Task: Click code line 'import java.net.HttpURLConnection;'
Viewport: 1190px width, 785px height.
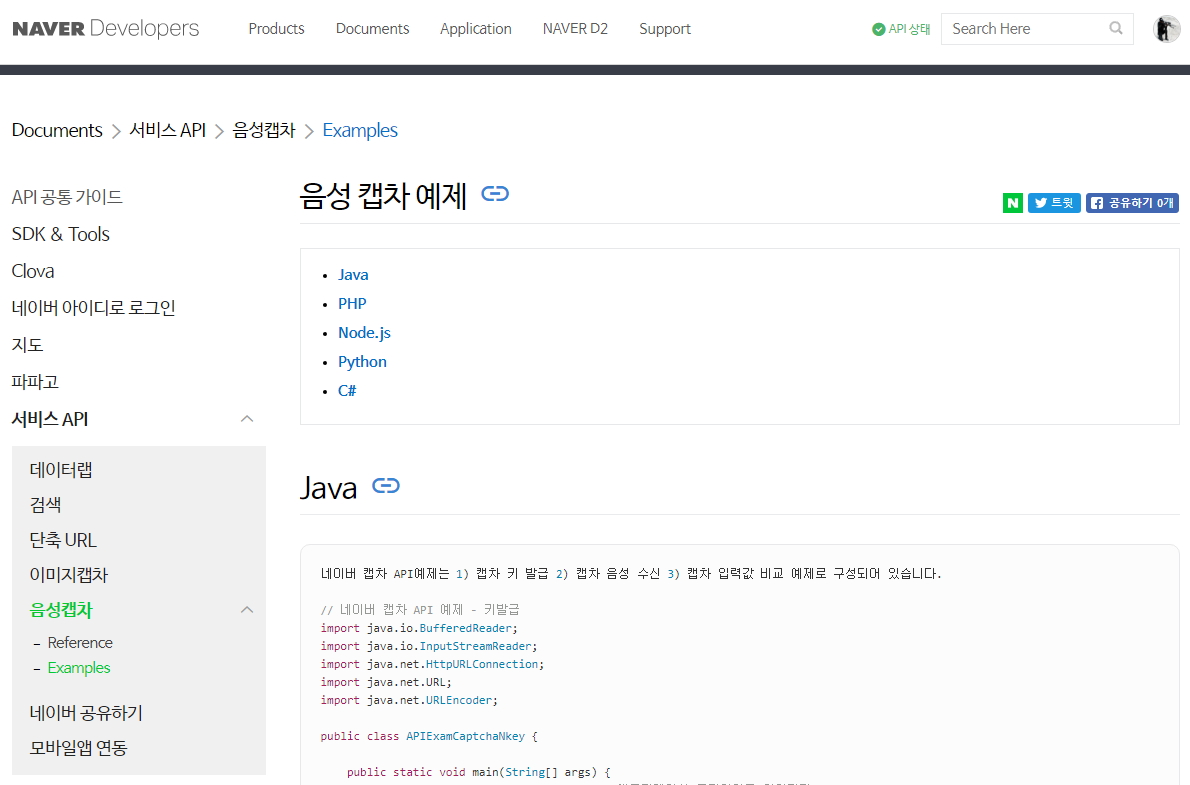Action: click(432, 664)
